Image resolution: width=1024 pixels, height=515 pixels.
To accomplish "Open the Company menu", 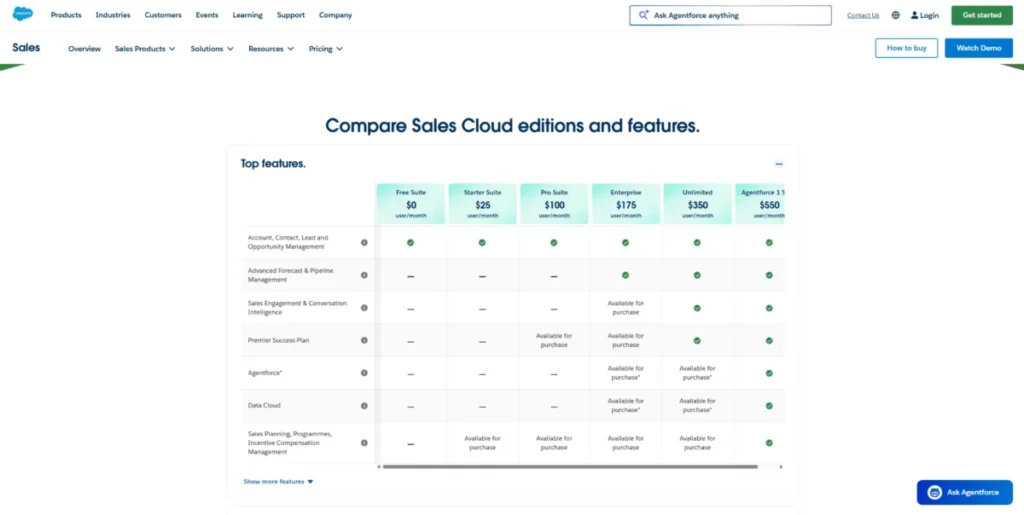I will (x=336, y=15).
